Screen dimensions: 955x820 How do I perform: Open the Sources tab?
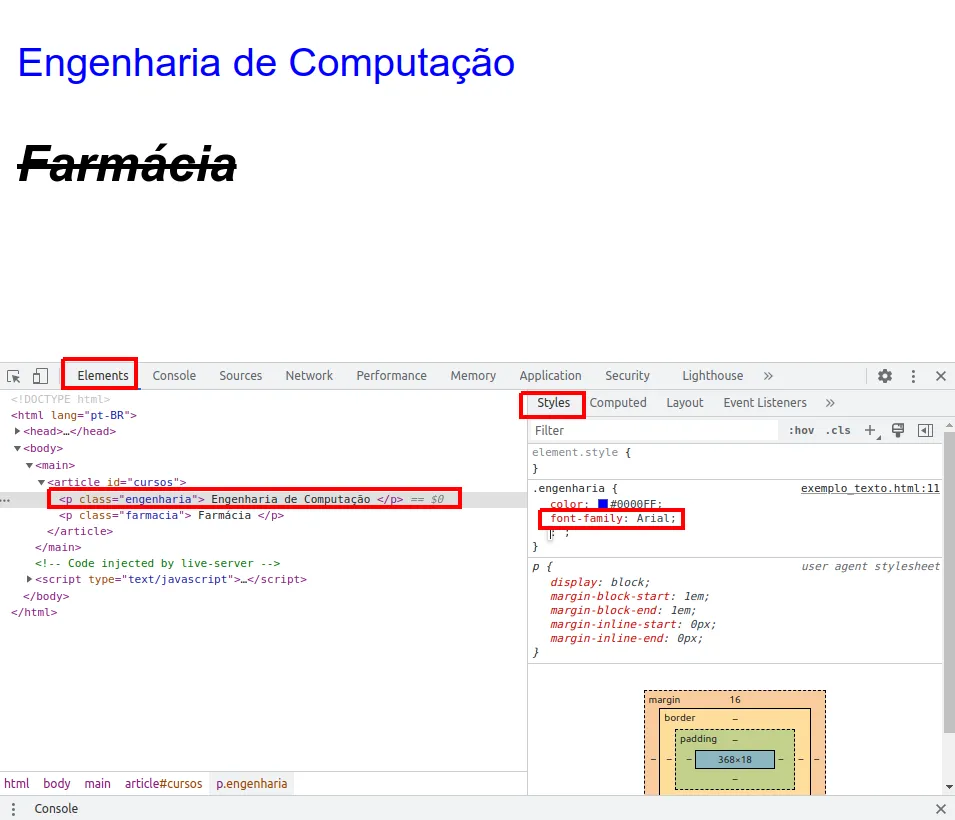click(x=241, y=376)
